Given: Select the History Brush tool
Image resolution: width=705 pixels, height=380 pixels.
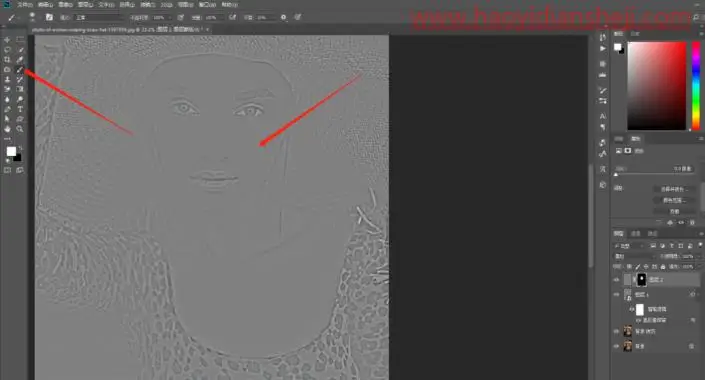Looking at the screenshot, I should click(x=20, y=79).
